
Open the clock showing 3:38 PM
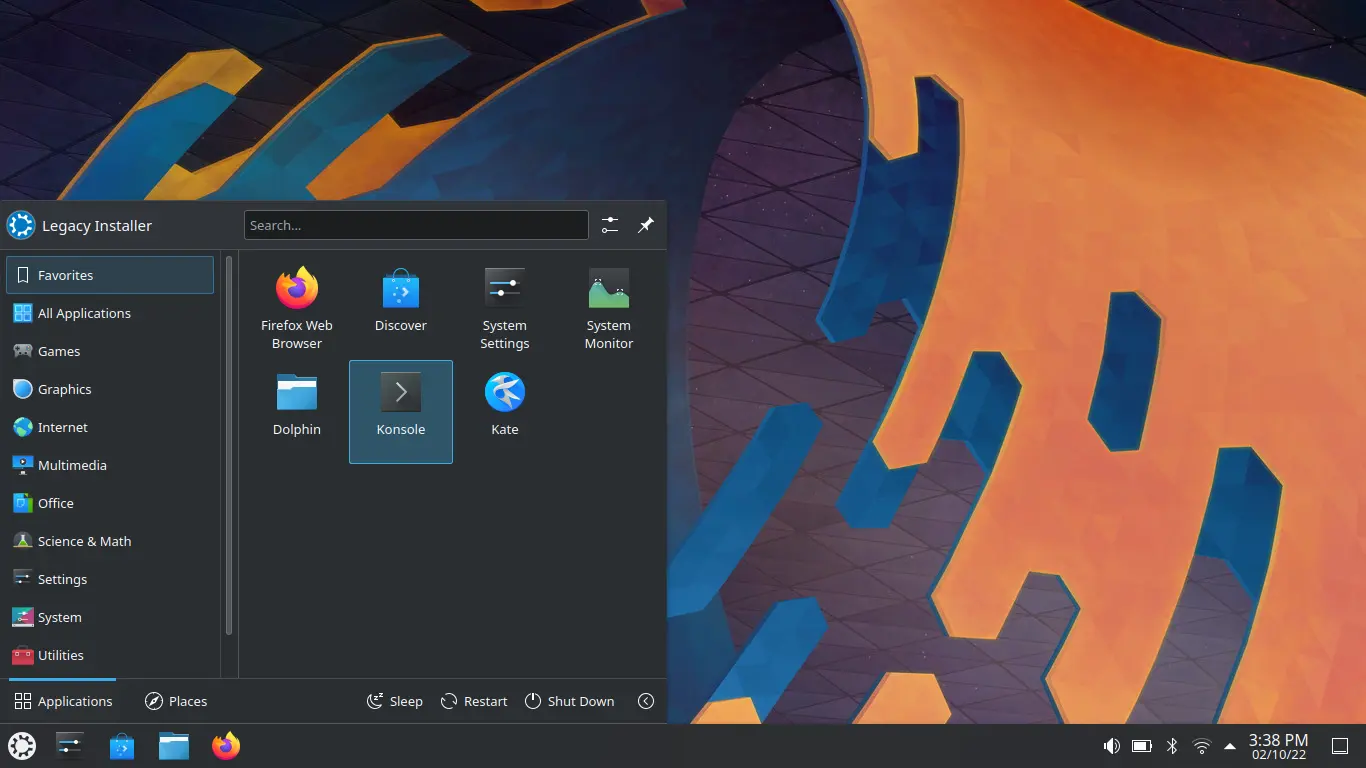click(1279, 747)
